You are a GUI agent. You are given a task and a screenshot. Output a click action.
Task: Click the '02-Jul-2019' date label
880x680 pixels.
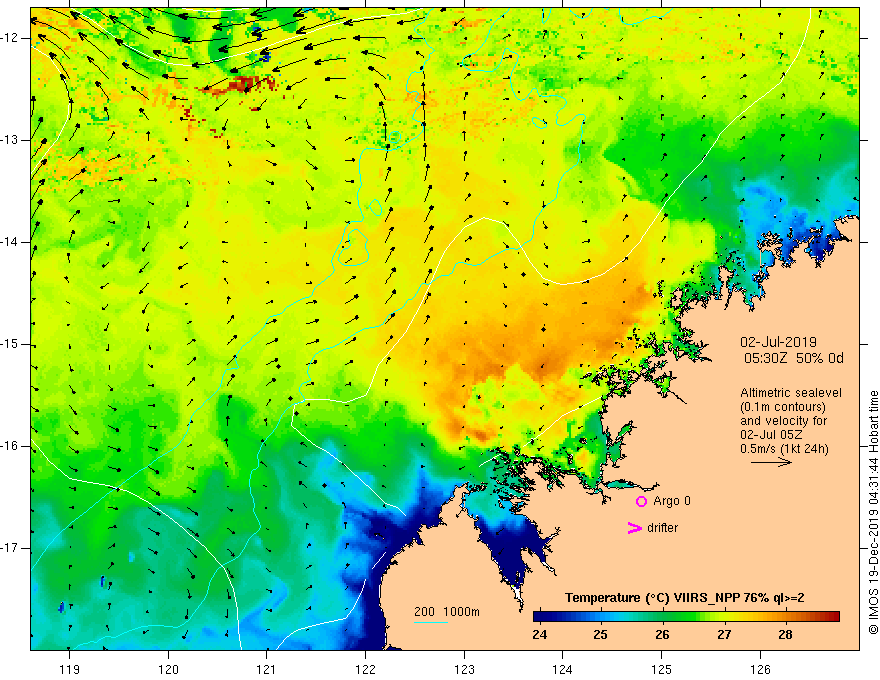pos(778,342)
